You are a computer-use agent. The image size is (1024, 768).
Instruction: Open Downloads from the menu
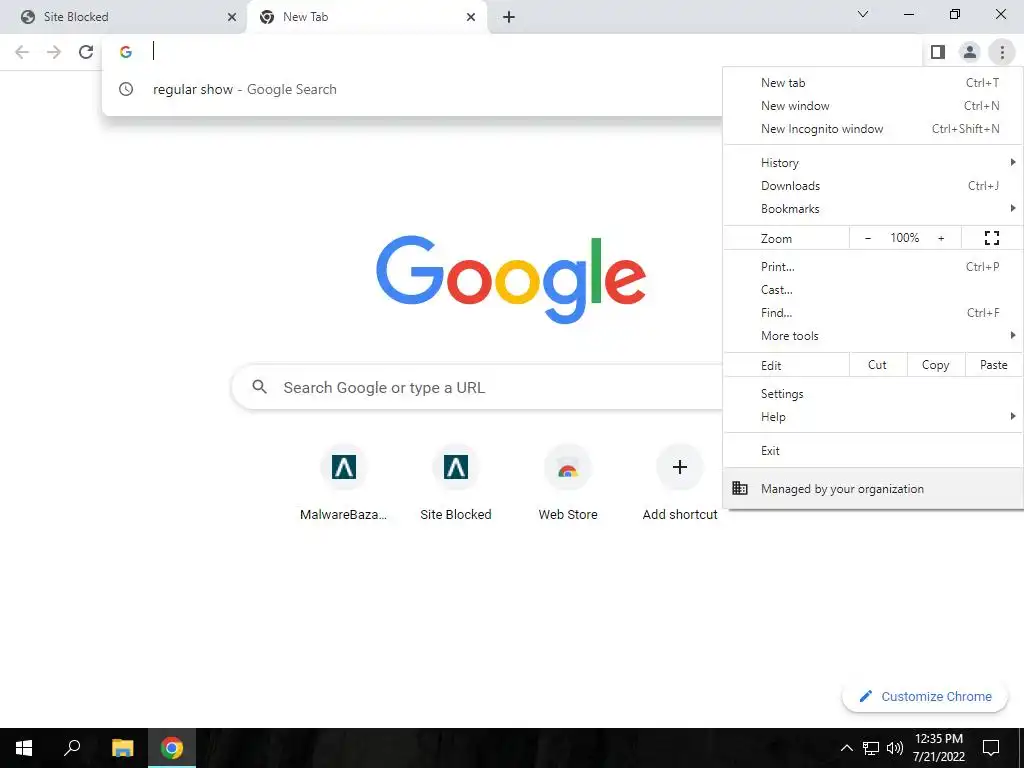tap(873, 185)
